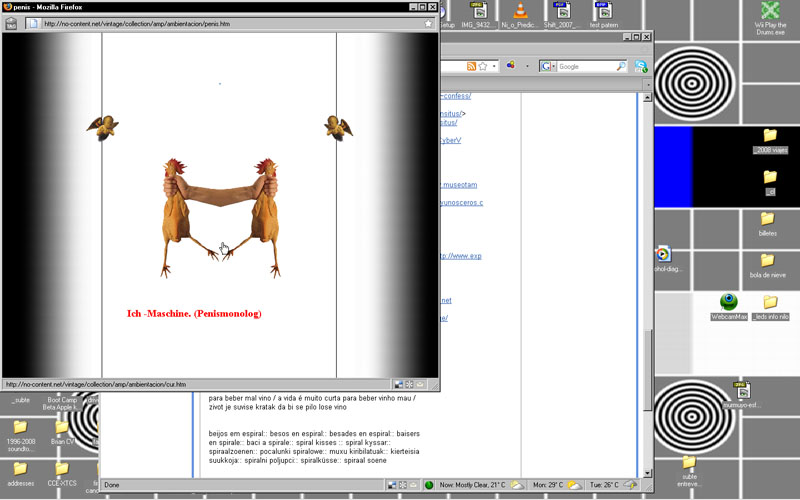Open the Skype toolbar icon
This screenshot has width=800, height=500.
click(x=640, y=66)
